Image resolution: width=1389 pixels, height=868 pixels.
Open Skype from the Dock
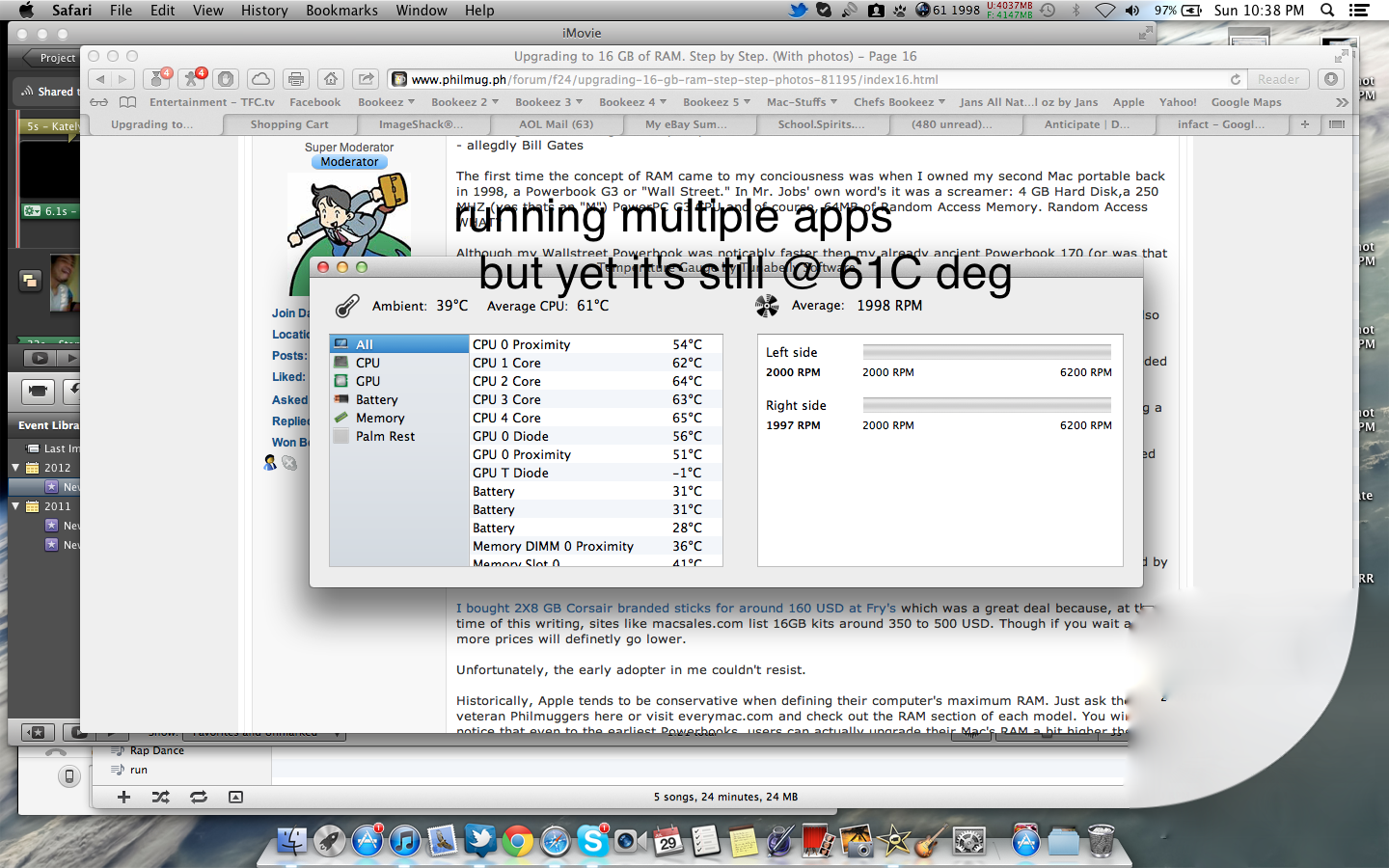pos(592,841)
